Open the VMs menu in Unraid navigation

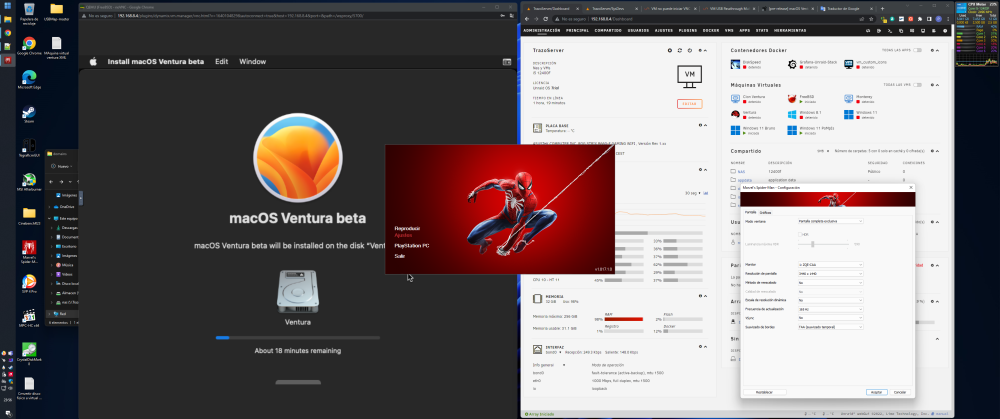[729, 30]
